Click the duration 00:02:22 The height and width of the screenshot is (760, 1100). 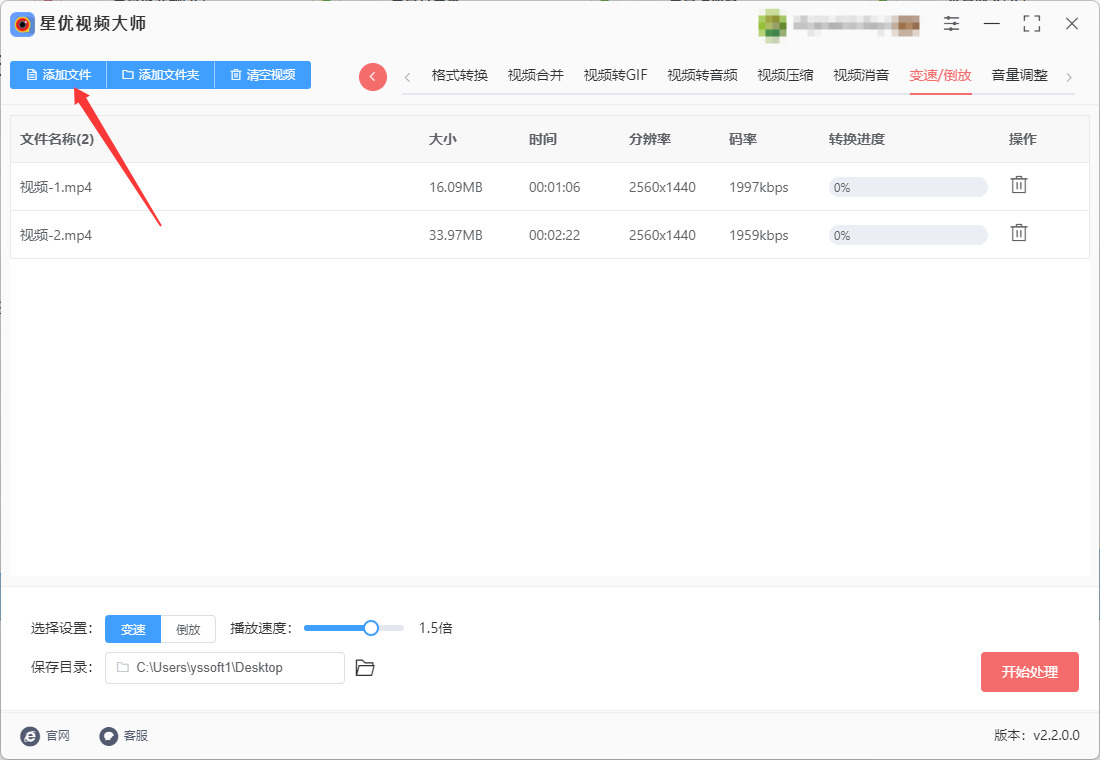554,235
